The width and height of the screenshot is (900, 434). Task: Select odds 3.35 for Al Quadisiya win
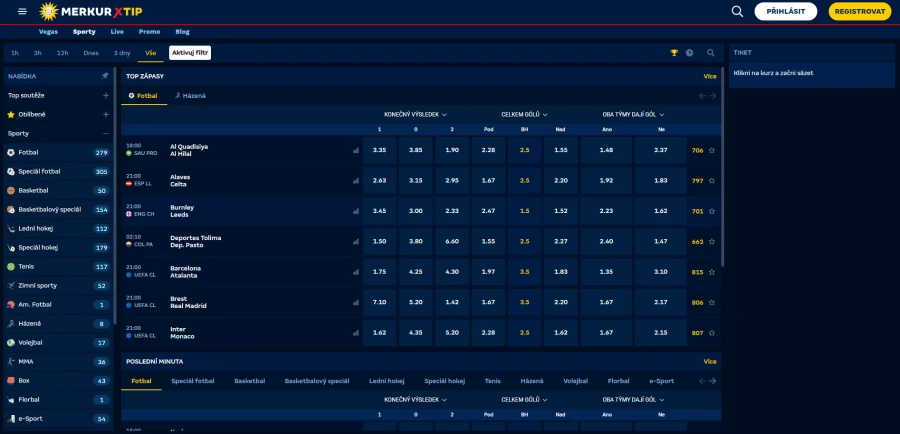(379, 150)
